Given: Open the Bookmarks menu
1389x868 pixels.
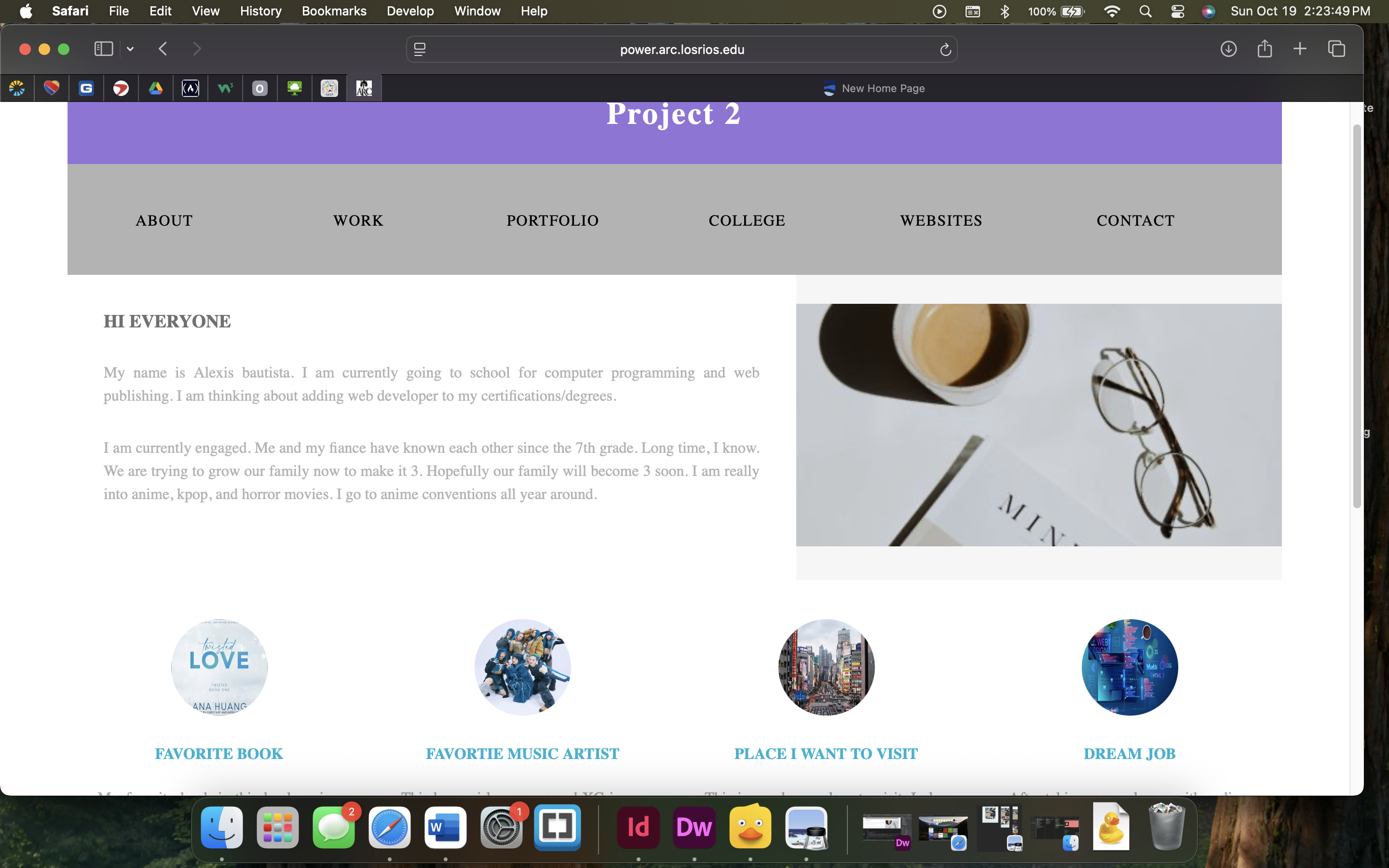Looking at the screenshot, I should point(333,11).
